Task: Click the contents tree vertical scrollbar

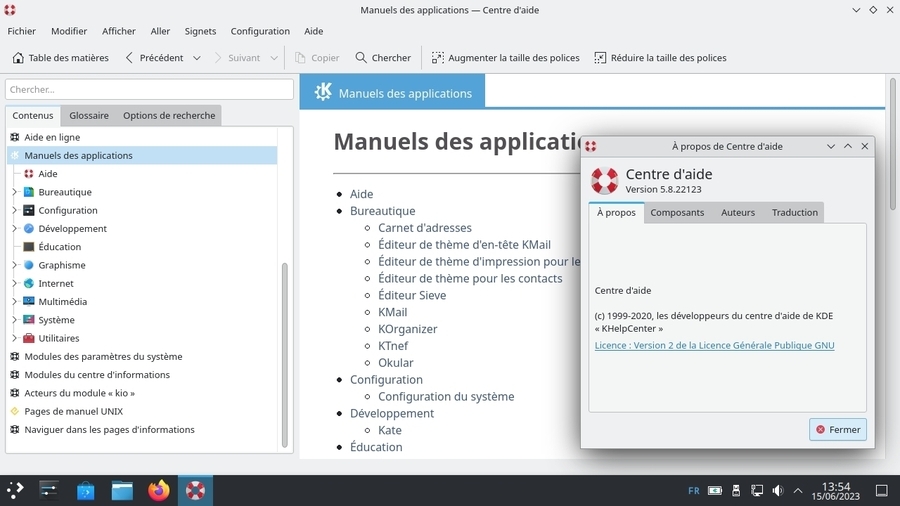Action: pyautogui.click(x=285, y=355)
